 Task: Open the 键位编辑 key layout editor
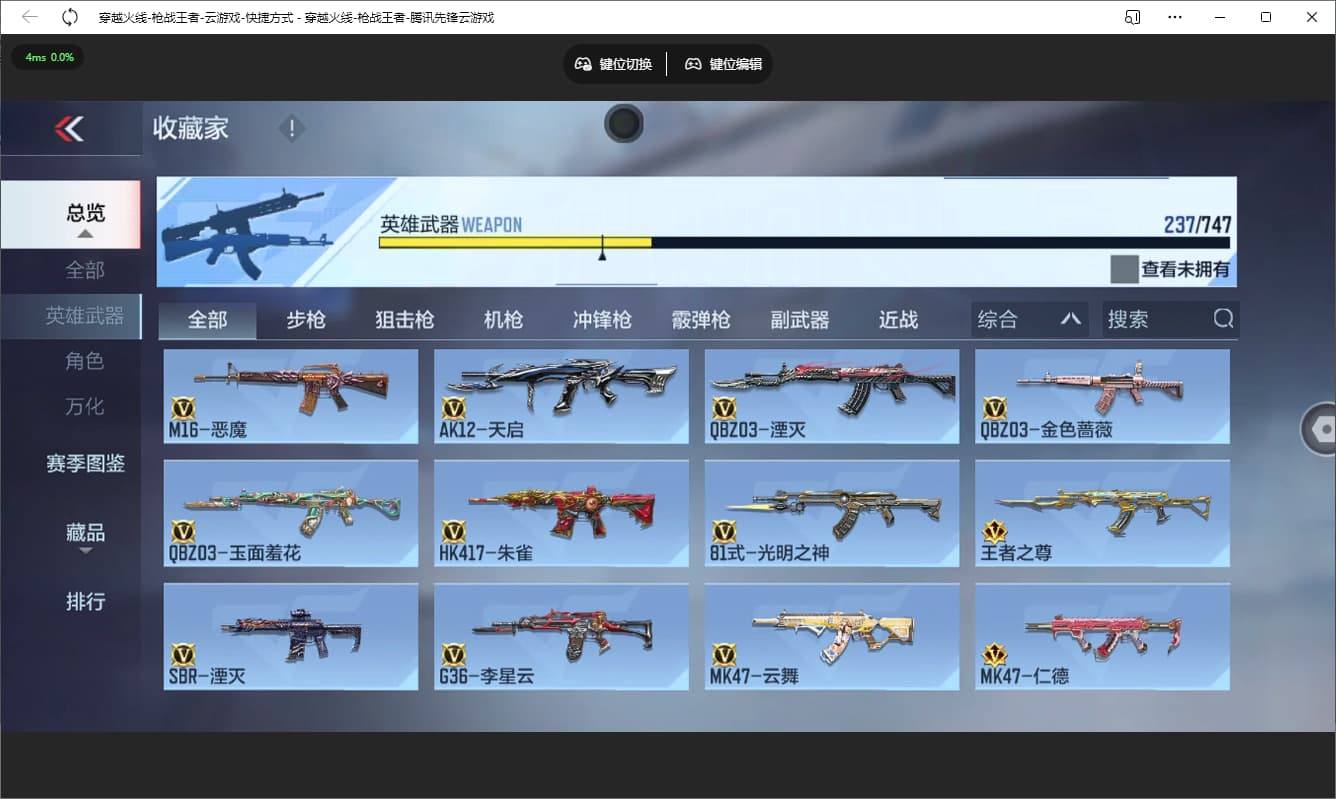click(723, 63)
